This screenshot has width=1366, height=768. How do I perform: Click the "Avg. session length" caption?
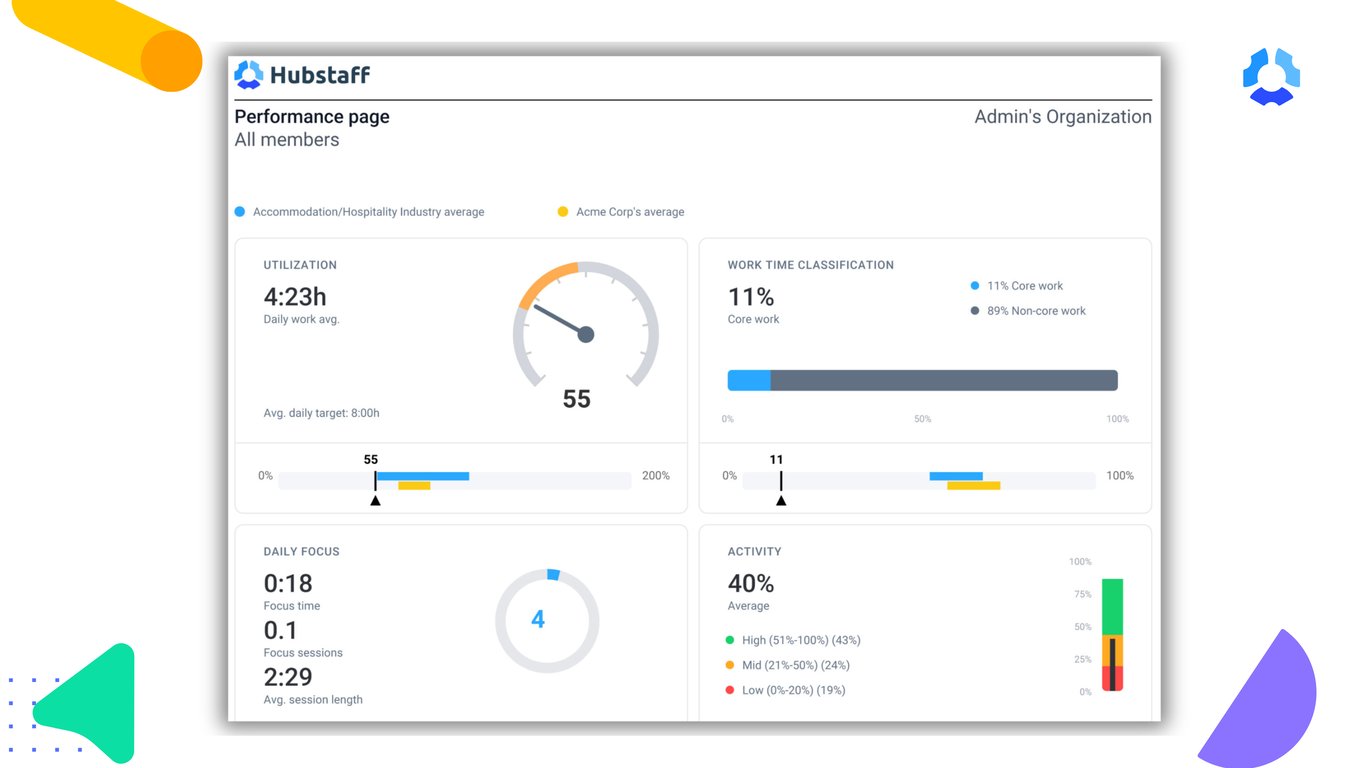coord(313,700)
